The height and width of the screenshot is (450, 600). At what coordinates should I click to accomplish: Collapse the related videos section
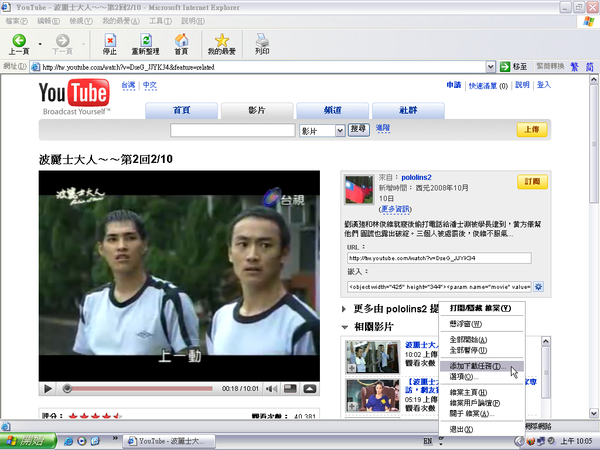pos(344,327)
